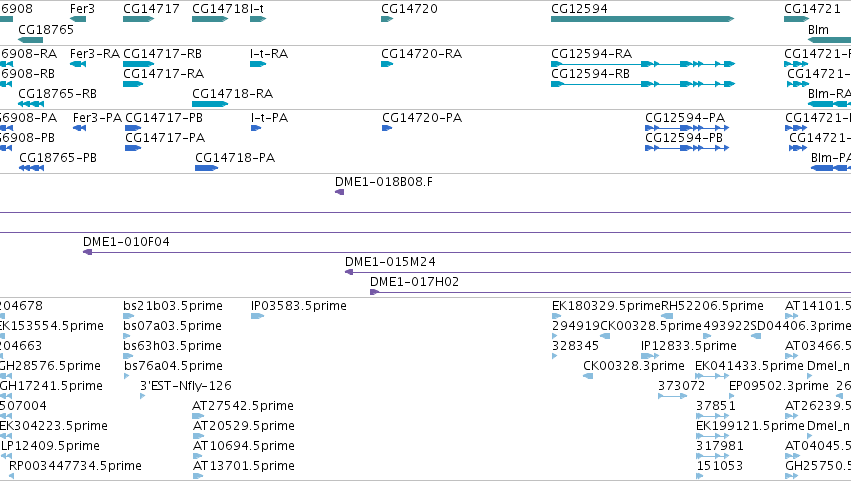Select the DME1-018B08.F purple marker
Screen dimensions: 851x481
click(340, 192)
